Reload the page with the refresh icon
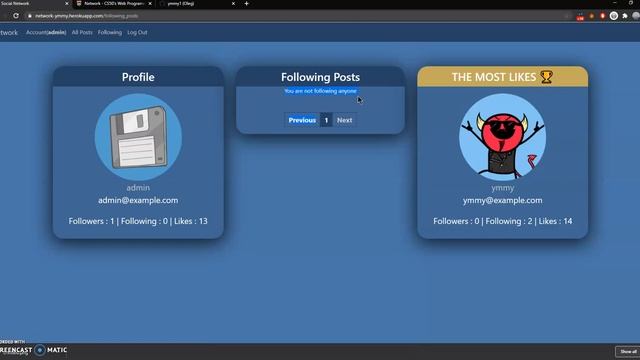The image size is (640, 360). coord(16,16)
